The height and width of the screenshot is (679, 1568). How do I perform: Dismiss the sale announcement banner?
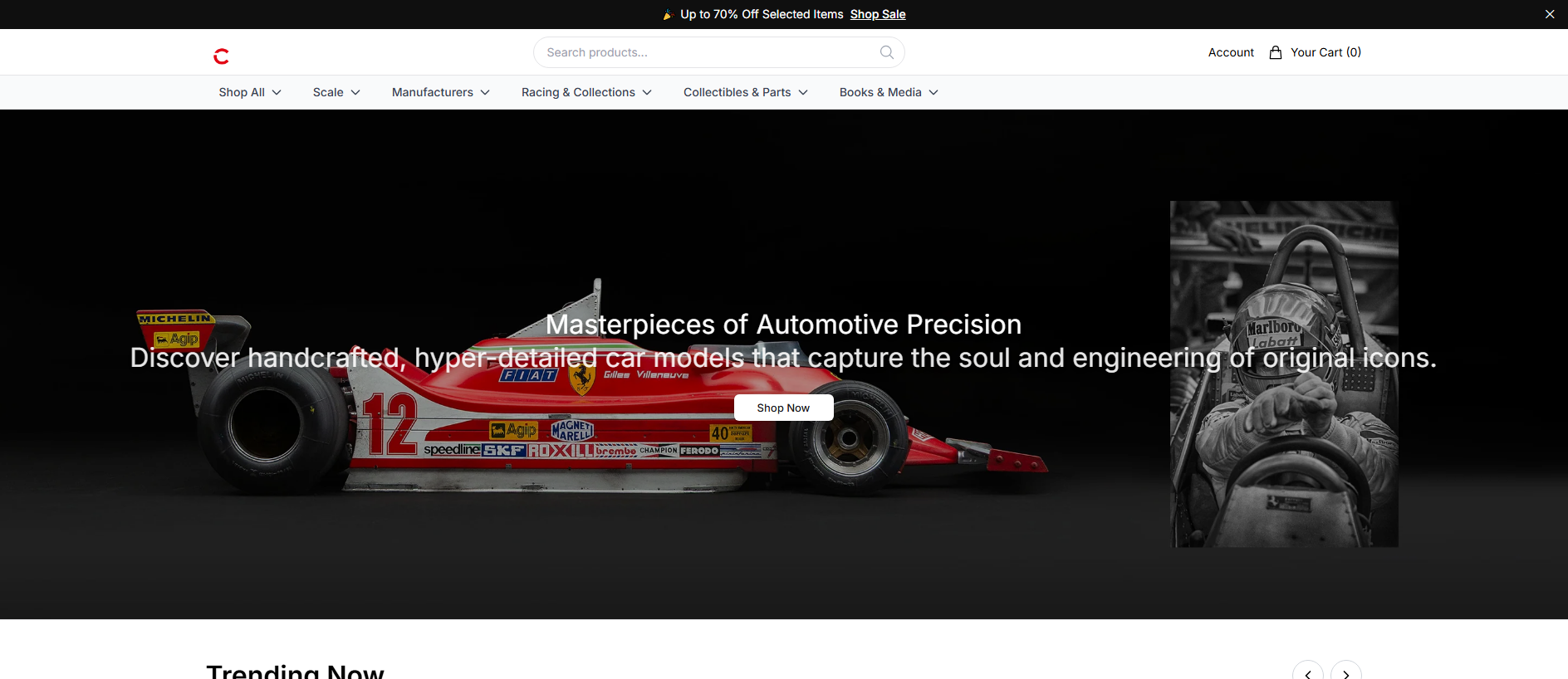click(x=1550, y=14)
